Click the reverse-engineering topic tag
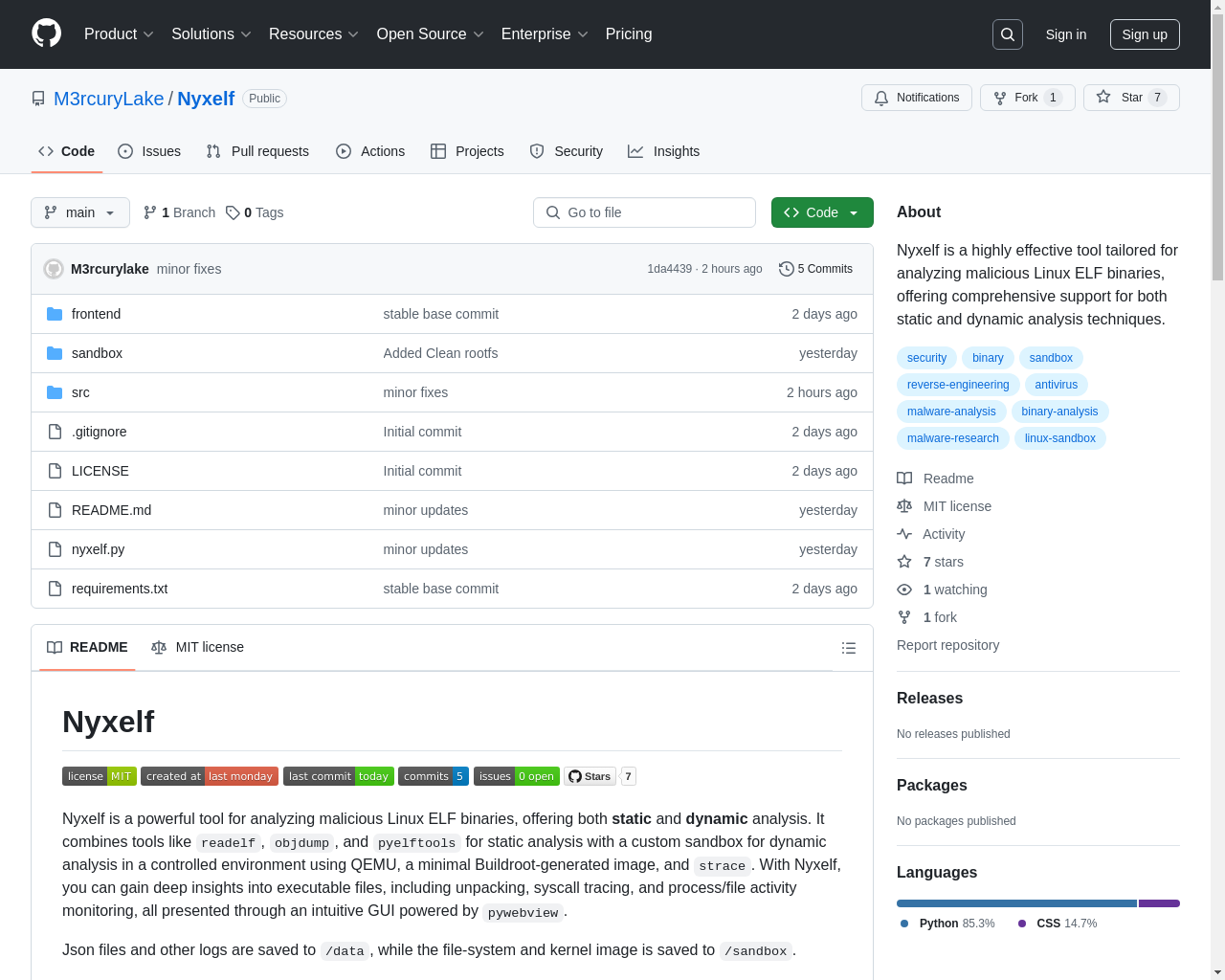 958,385
